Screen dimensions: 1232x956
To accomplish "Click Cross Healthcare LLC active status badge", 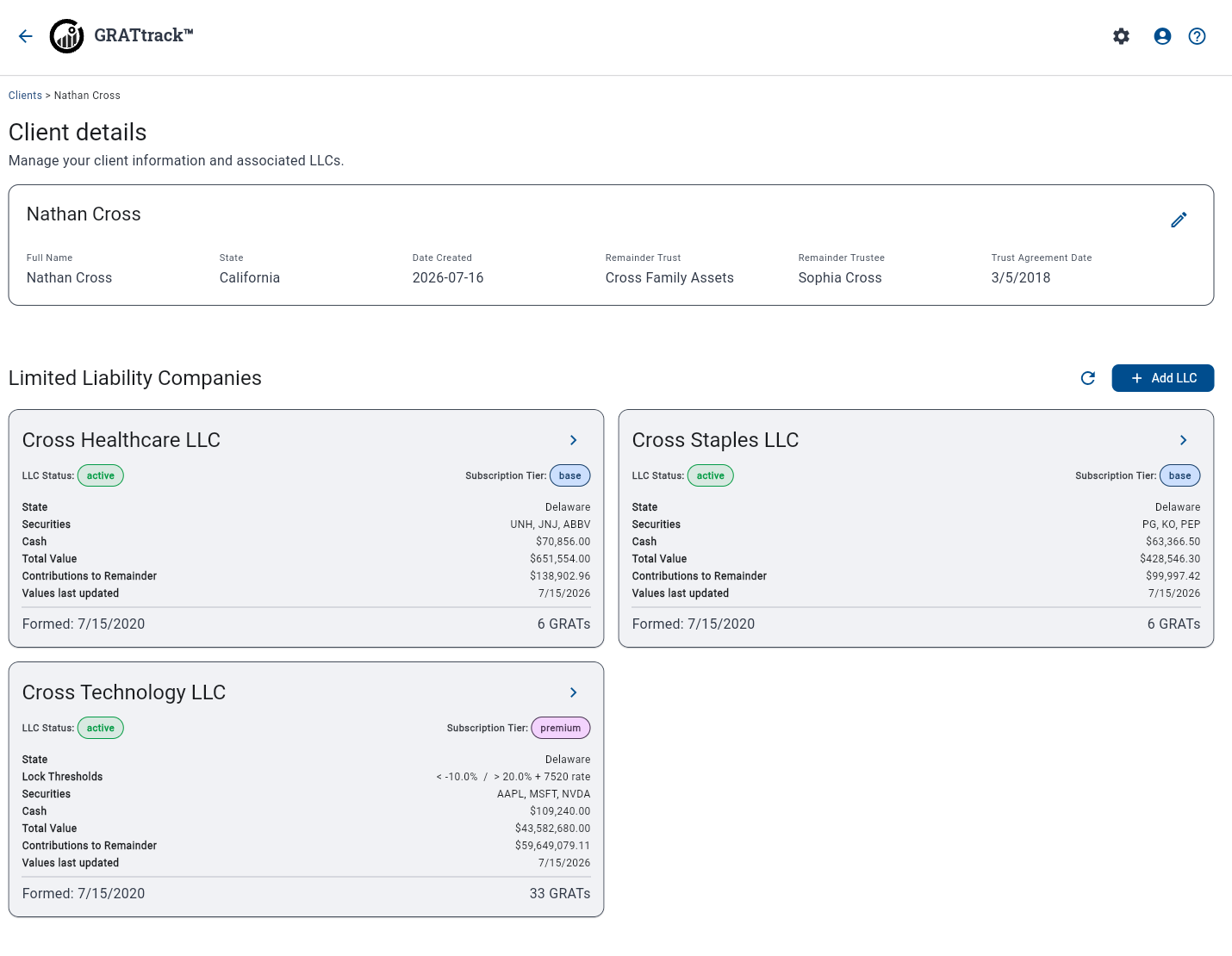I will pyautogui.click(x=101, y=475).
